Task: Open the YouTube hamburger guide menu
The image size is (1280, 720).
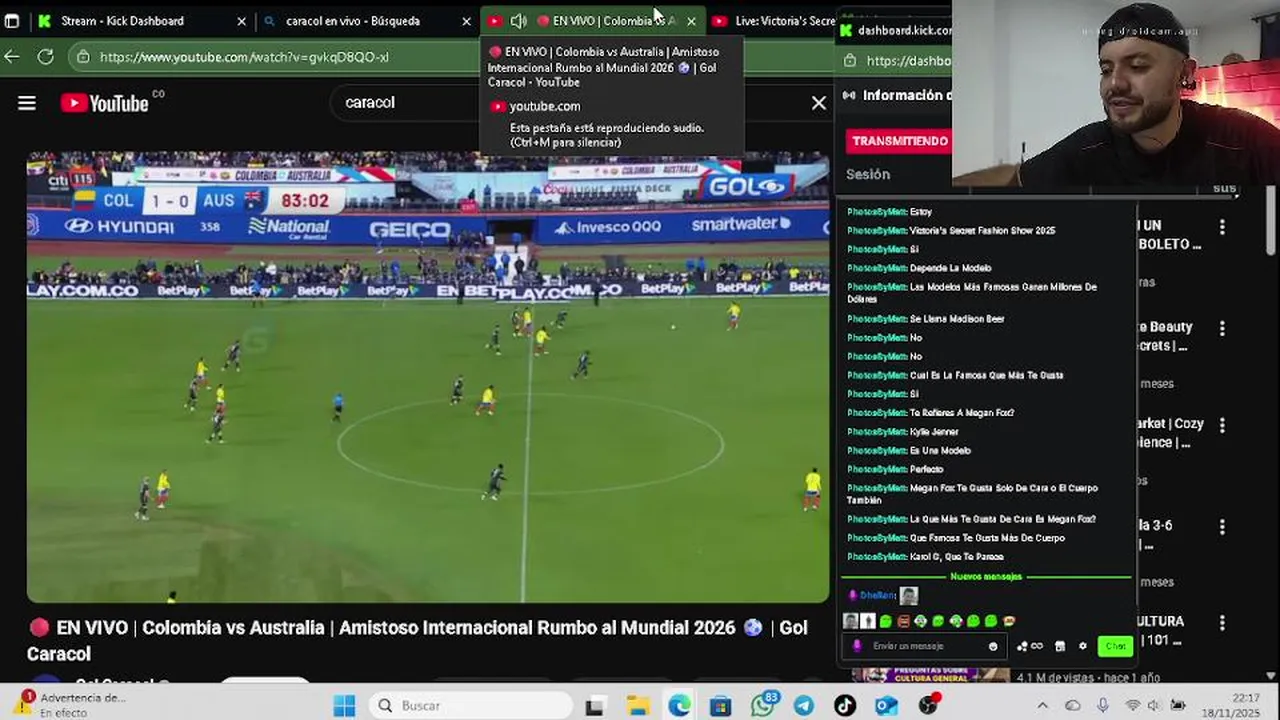Action: 27,103
